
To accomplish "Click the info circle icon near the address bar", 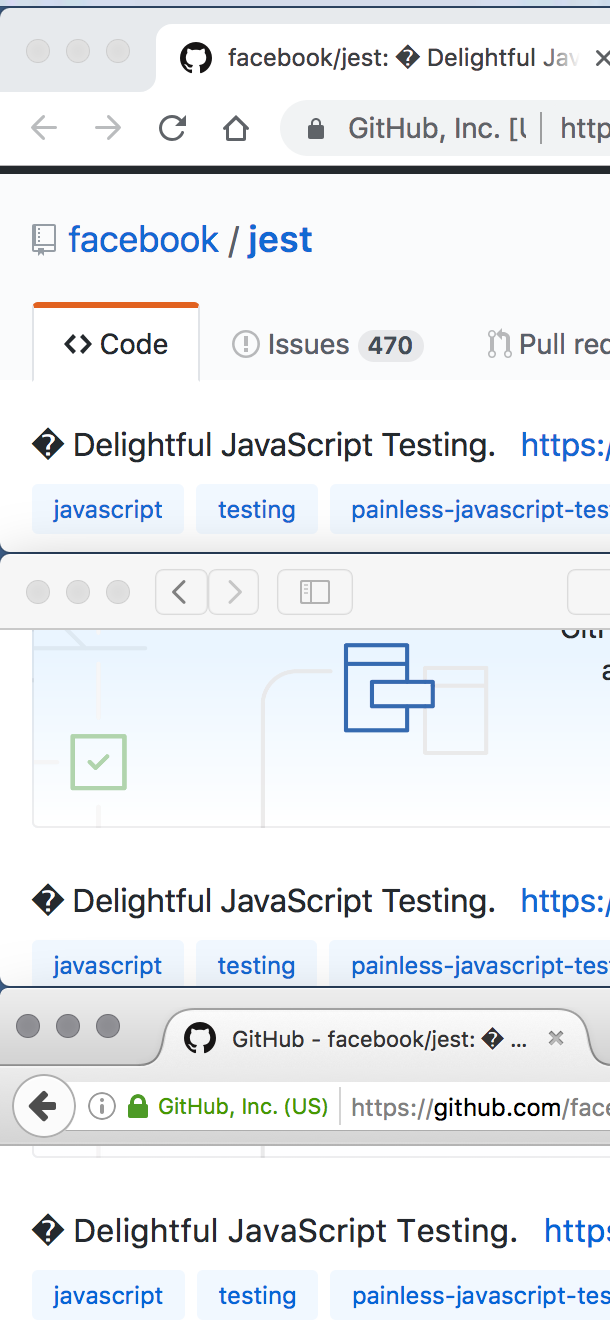I will click(101, 1106).
